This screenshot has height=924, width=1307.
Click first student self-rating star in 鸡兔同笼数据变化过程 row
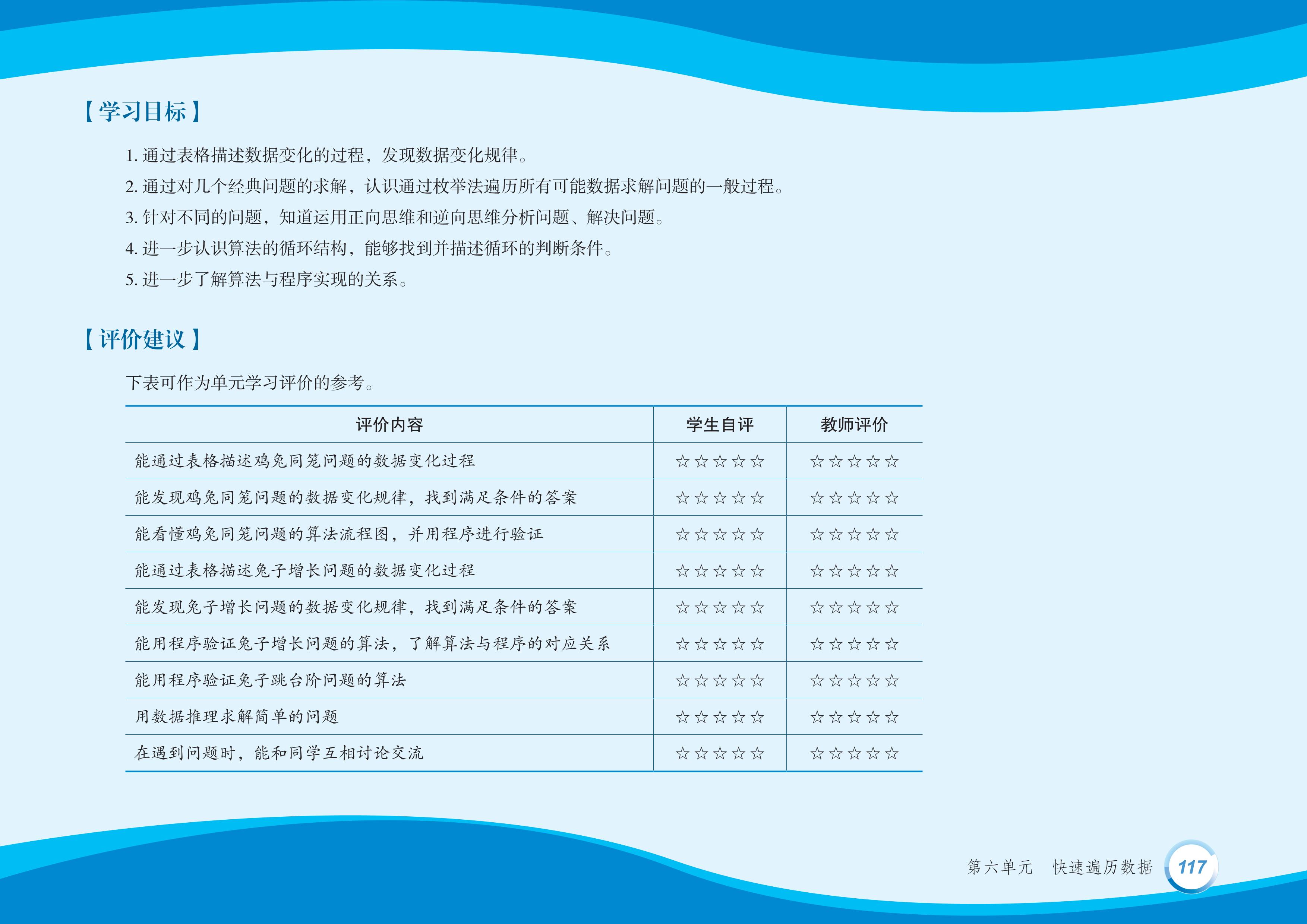(x=682, y=461)
